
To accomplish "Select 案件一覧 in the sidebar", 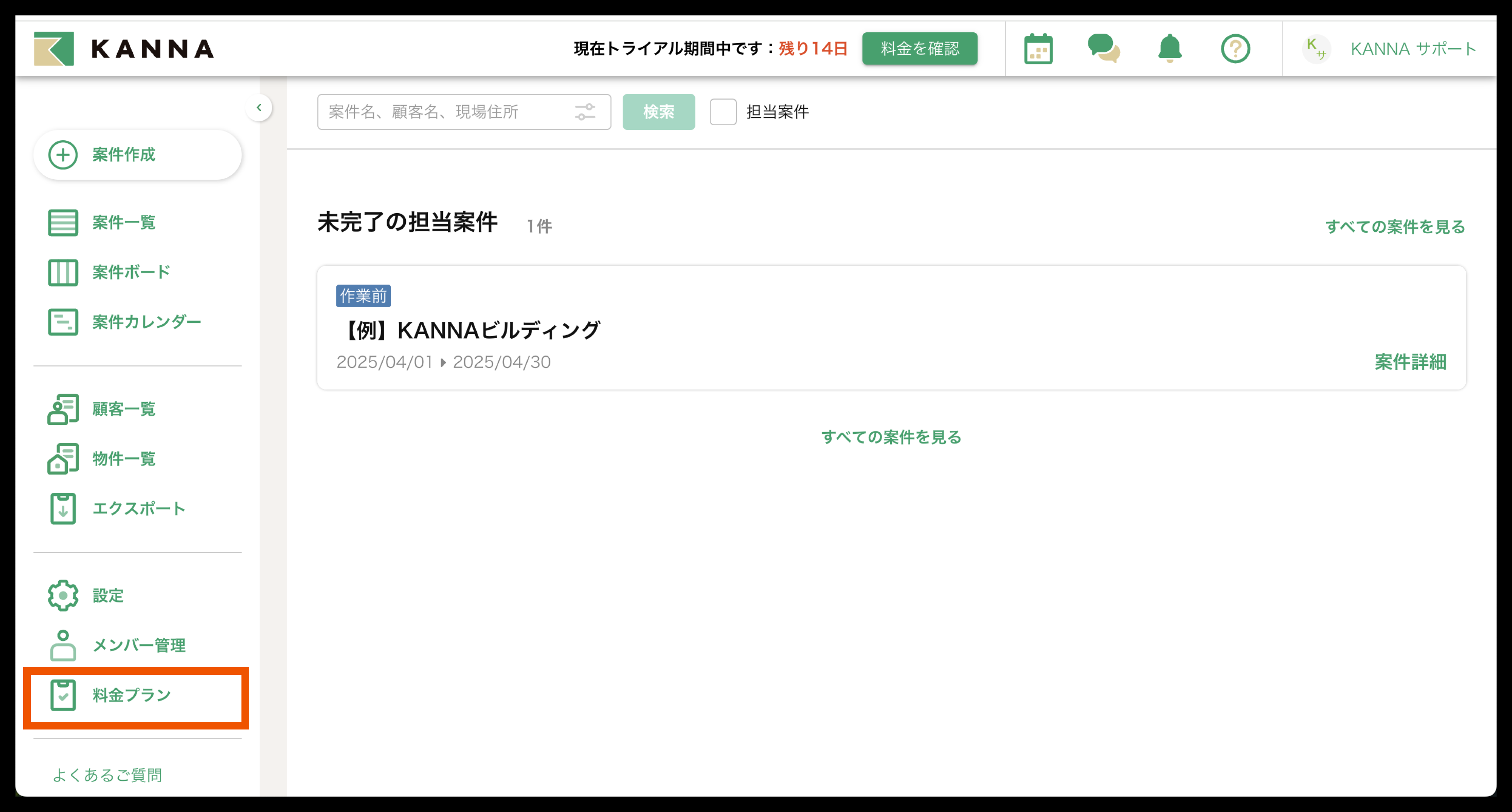I will 123,222.
